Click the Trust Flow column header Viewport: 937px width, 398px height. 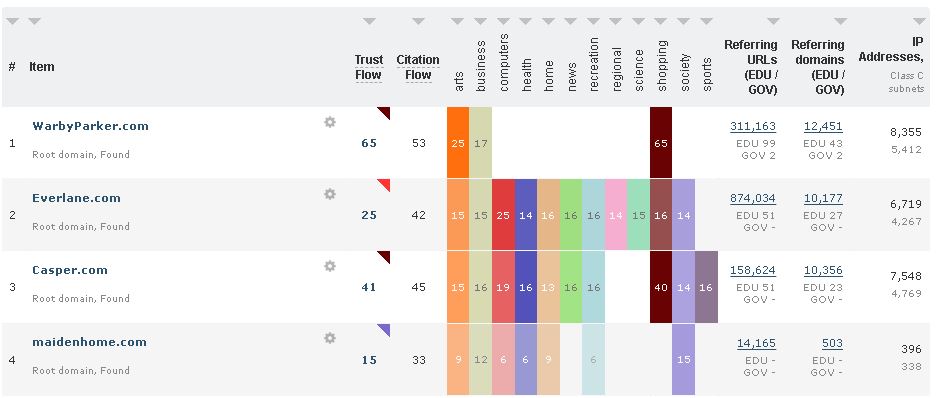point(369,67)
